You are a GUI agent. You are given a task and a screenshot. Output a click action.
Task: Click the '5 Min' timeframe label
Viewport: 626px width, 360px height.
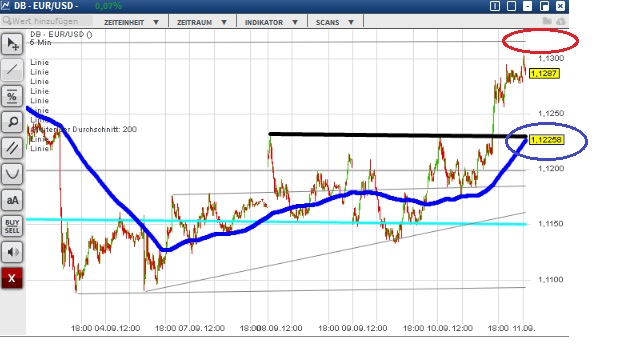40,42
